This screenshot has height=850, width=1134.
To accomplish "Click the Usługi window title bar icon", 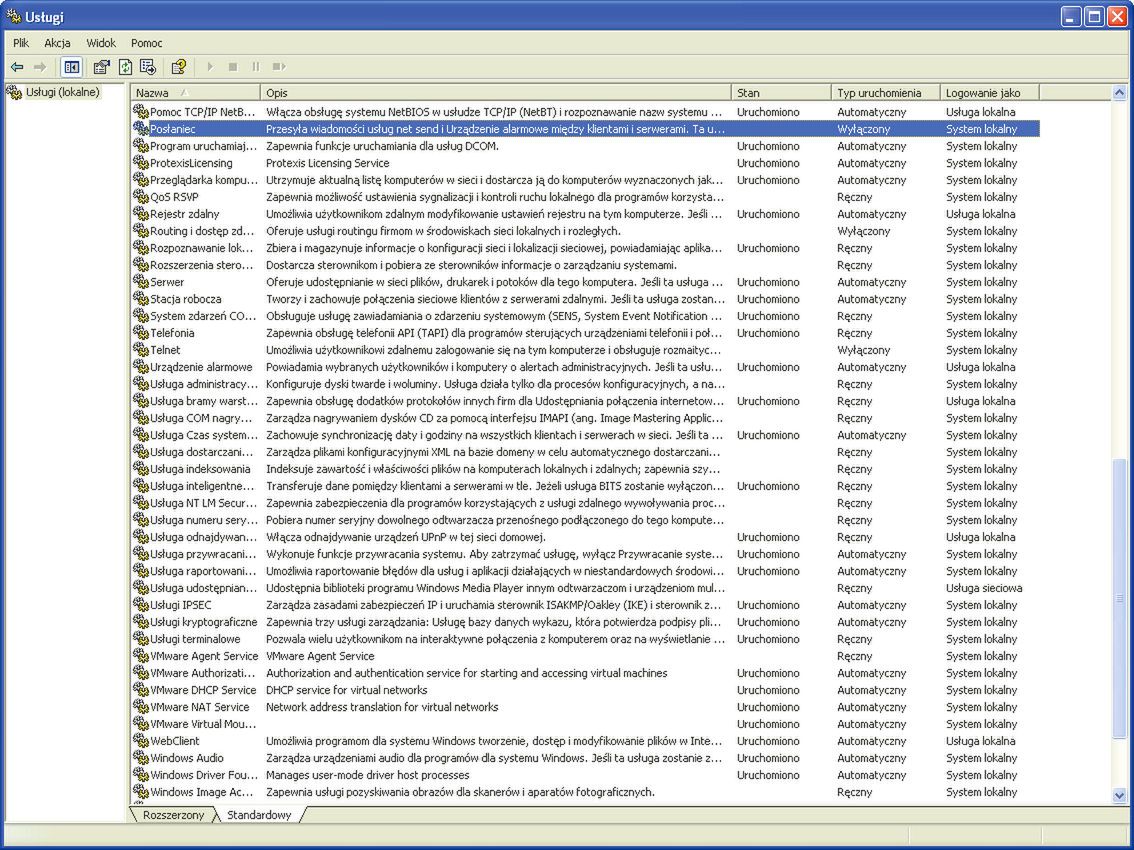I will pyautogui.click(x=13, y=15).
